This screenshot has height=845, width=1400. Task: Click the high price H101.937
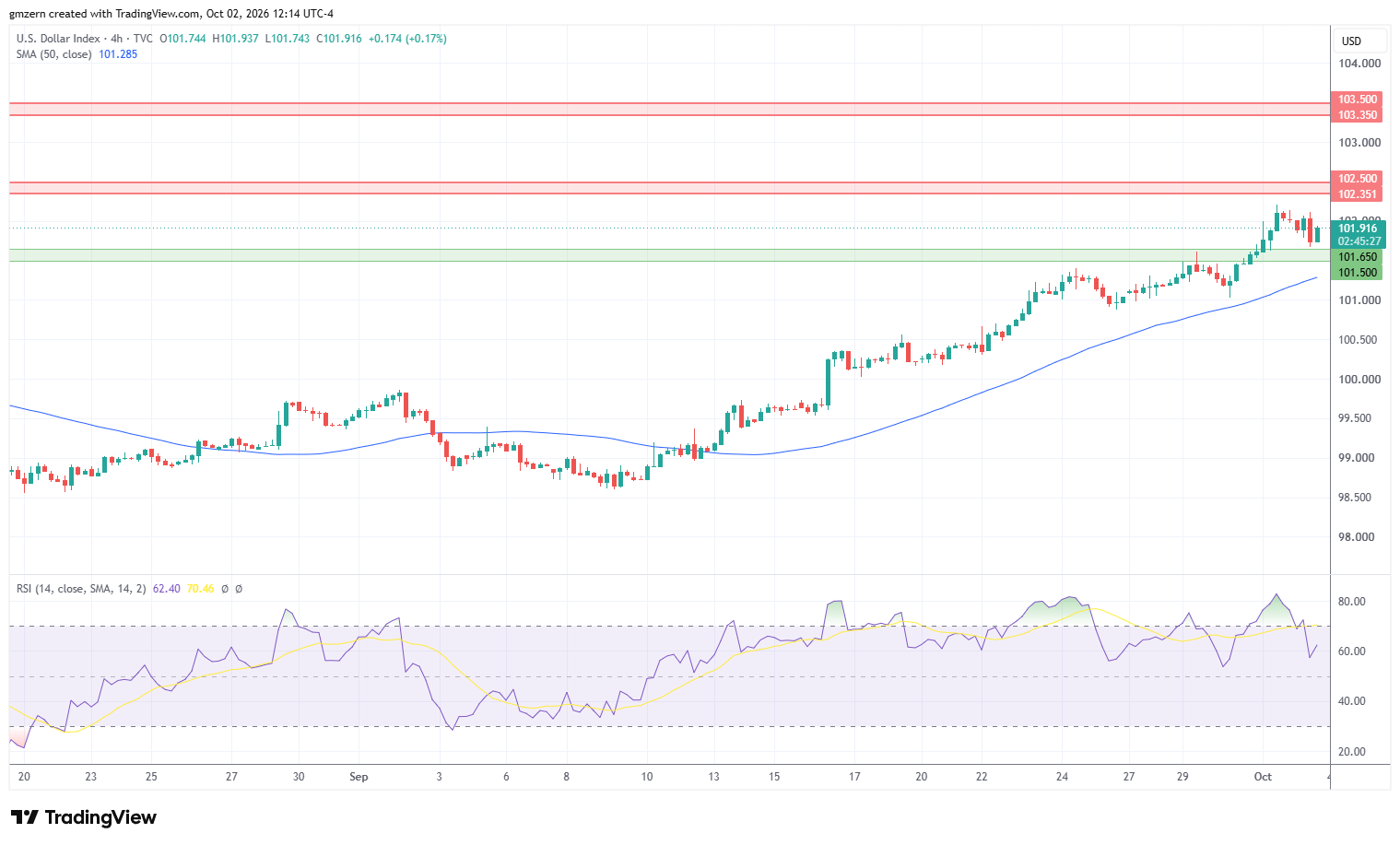pyautogui.click(x=236, y=39)
